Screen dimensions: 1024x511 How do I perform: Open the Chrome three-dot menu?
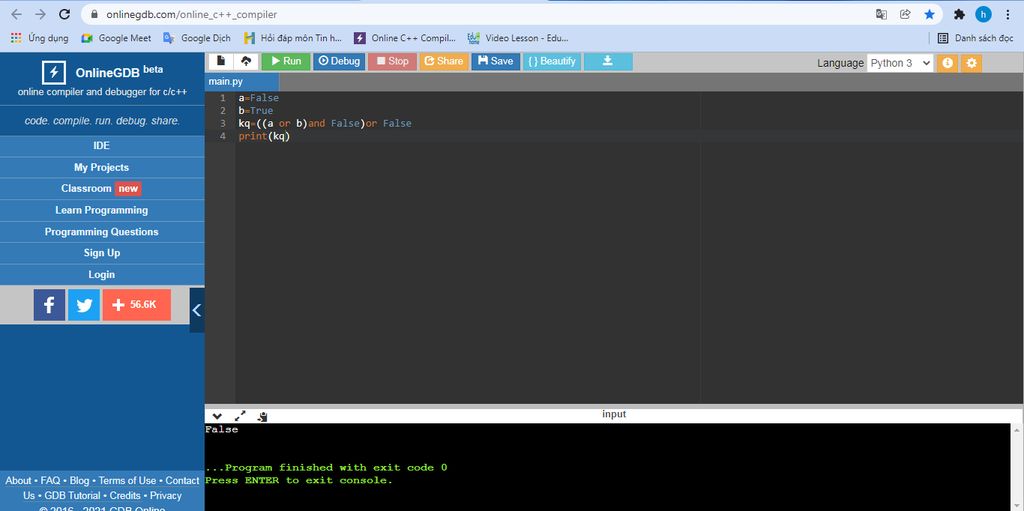(1008, 14)
